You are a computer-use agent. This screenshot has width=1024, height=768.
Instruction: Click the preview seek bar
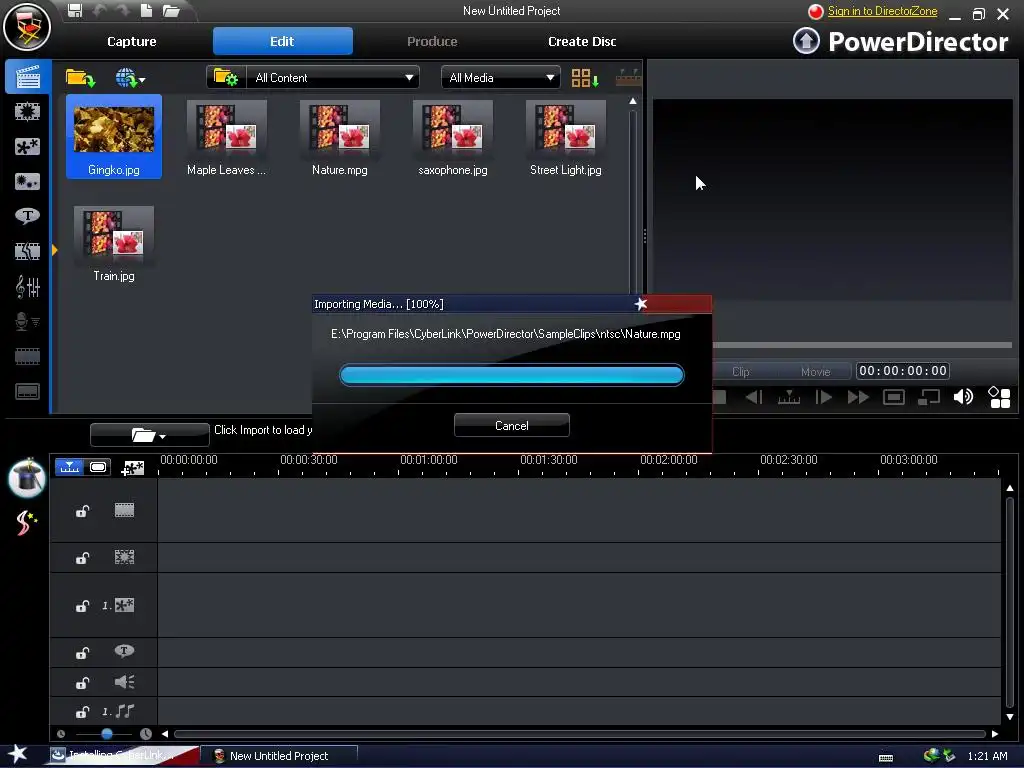(x=862, y=345)
